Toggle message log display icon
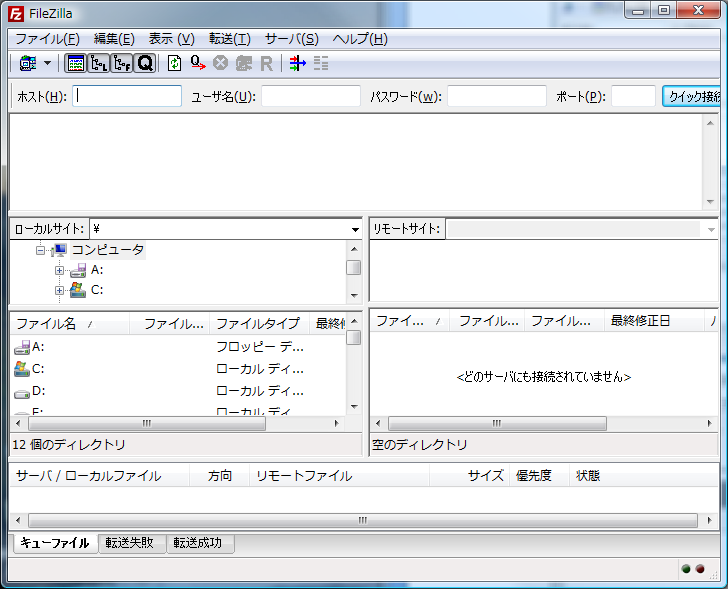728x589 pixels. click(76, 63)
